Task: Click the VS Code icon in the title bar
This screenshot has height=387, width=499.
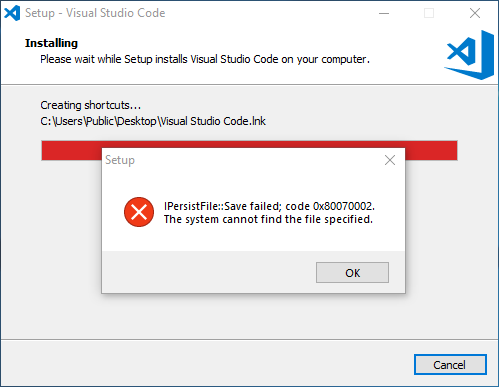Action: click(x=12, y=13)
